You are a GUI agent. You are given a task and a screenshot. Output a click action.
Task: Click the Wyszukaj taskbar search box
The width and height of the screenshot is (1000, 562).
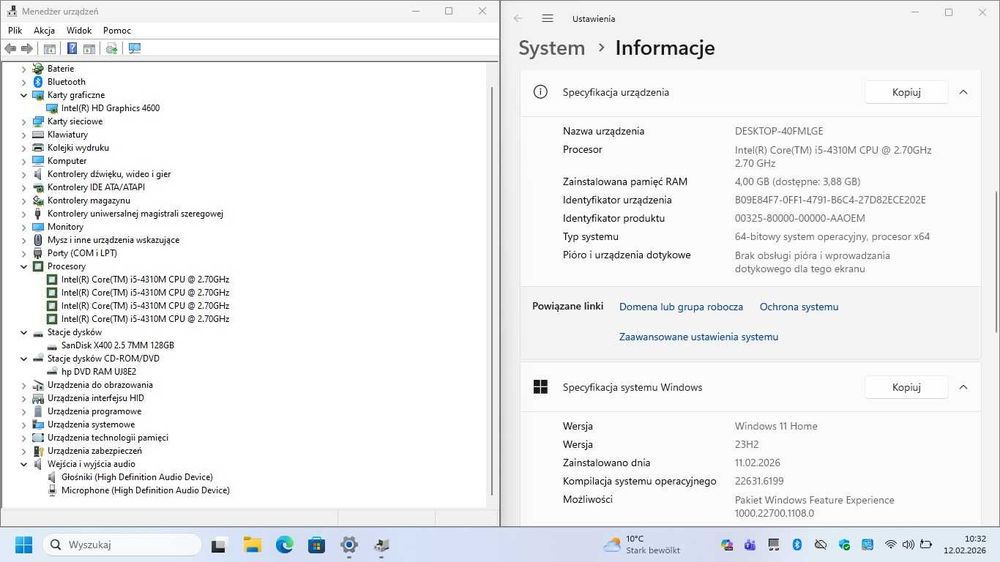pyautogui.click(x=122, y=545)
